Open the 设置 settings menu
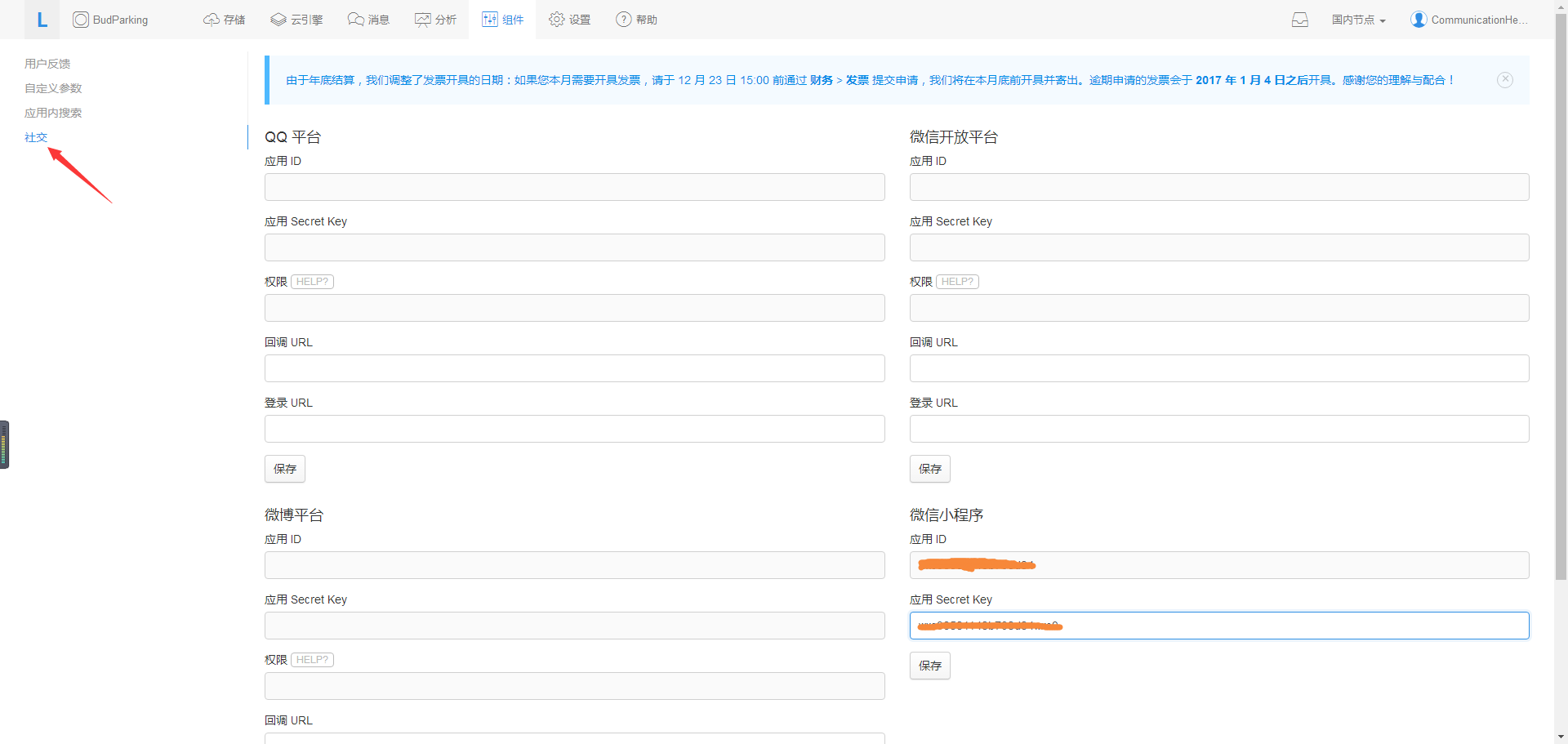Image resolution: width=1568 pixels, height=744 pixels. (569, 20)
